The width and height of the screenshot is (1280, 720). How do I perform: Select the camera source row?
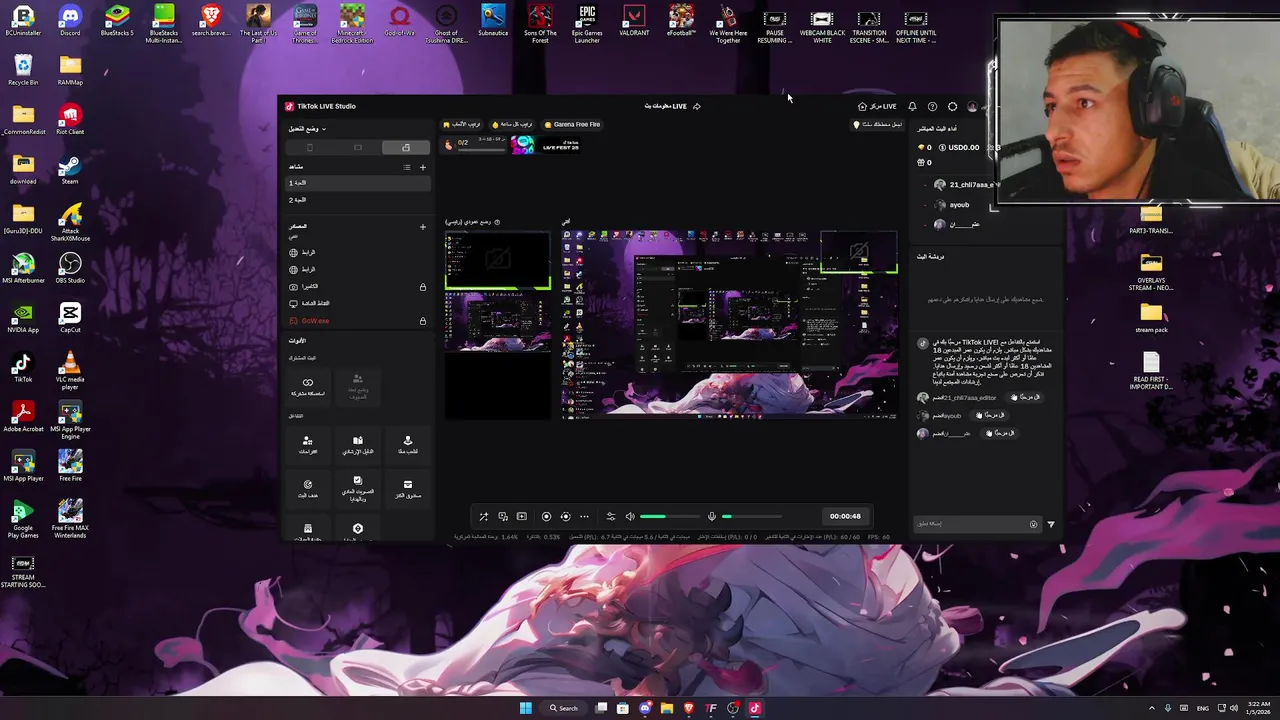(x=359, y=287)
